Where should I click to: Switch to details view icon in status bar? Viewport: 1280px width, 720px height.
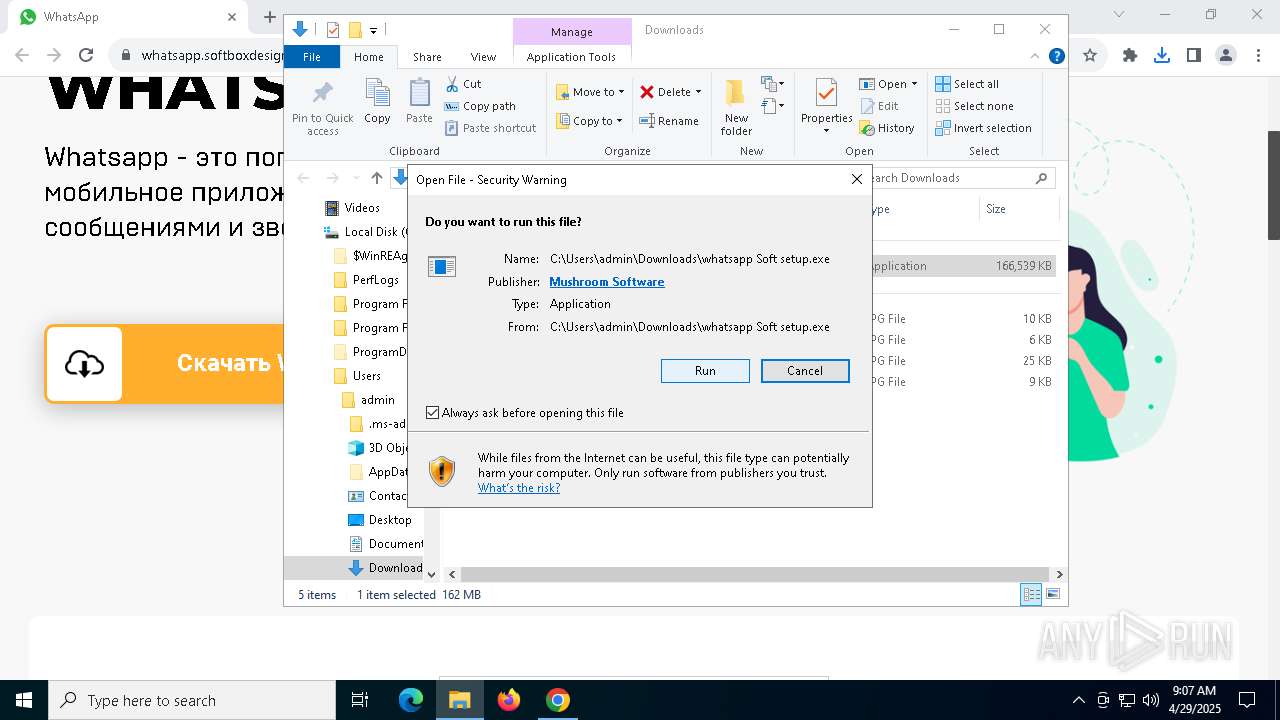click(x=1030, y=595)
